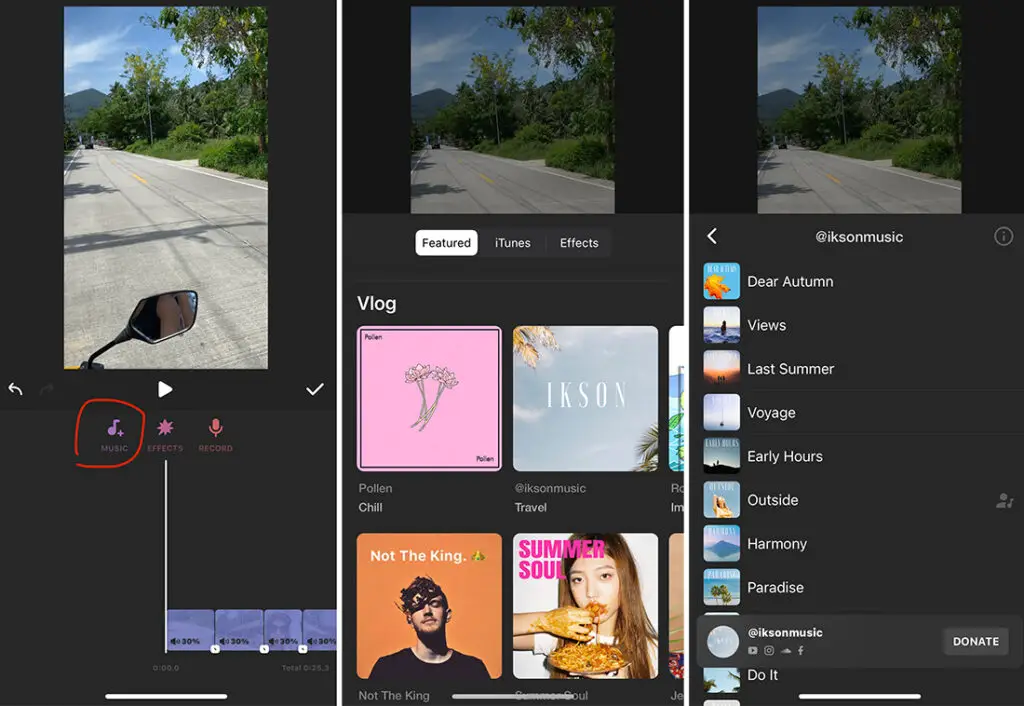Select the track Last Summer
This screenshot has width=1024, height=706.
858,369
